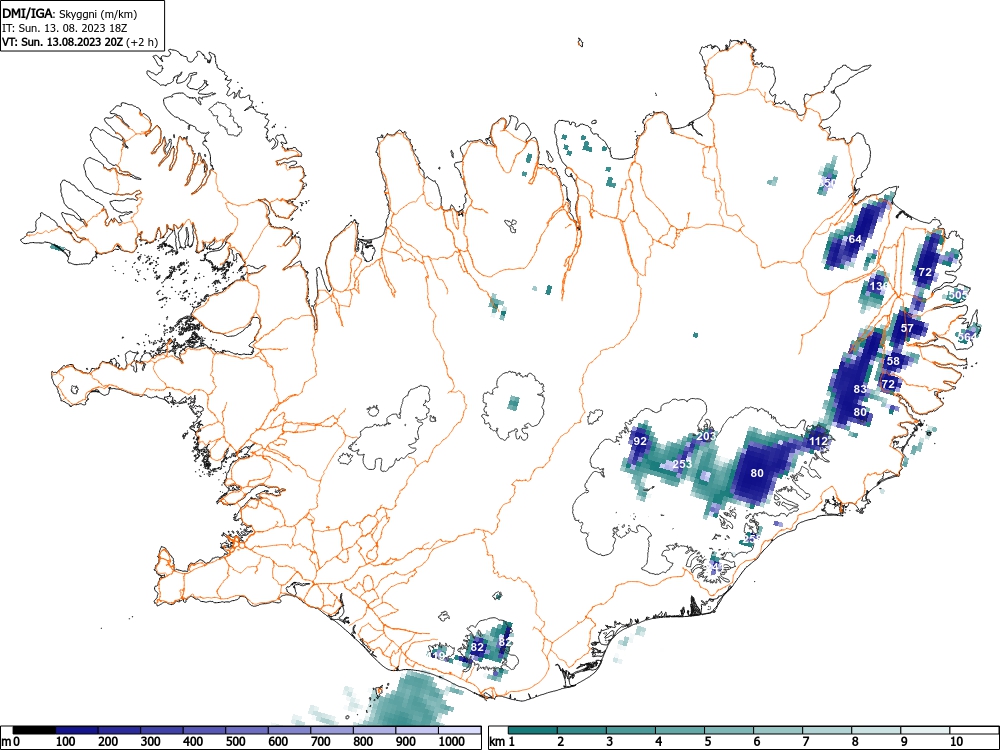Pick the pale lavender swatch after the 1000 m label
The image size is (1000, 750).
click(460, 730)
